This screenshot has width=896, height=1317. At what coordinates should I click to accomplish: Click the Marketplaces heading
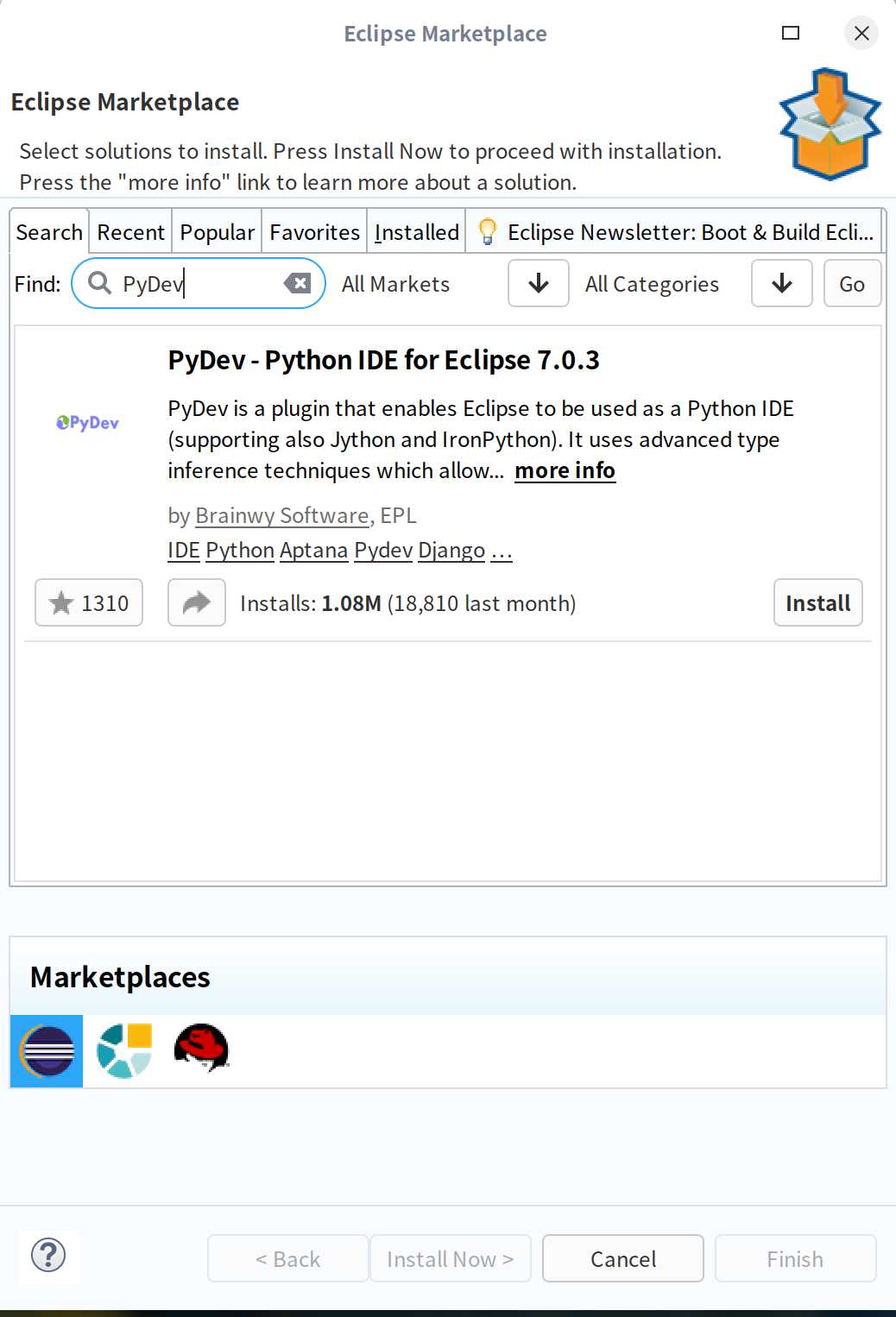120,977
